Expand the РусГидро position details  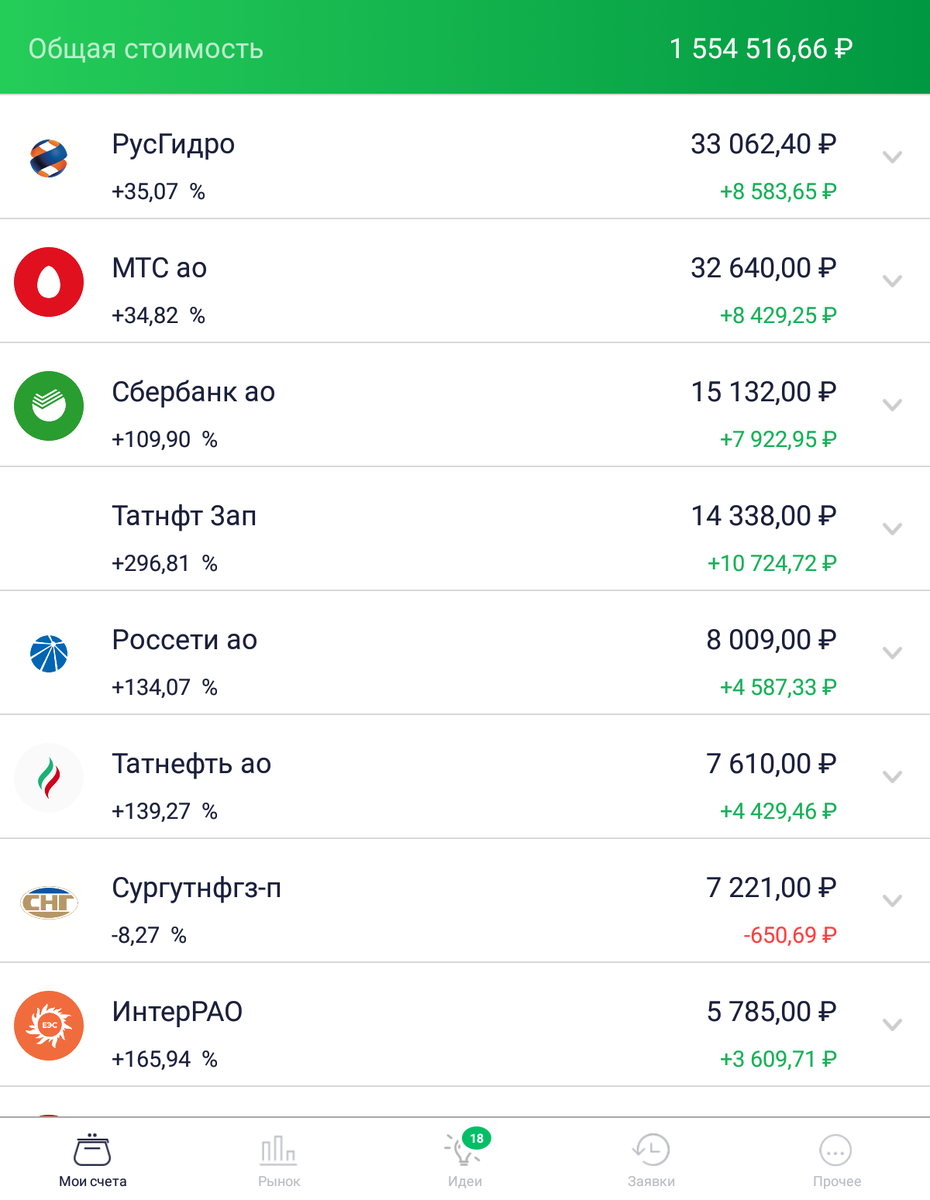[892, 157]
